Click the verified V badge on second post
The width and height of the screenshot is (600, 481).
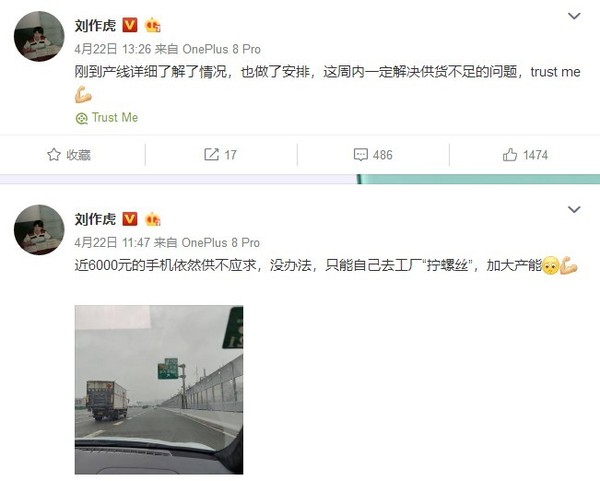pyautogui.click(x=130, y=219)
